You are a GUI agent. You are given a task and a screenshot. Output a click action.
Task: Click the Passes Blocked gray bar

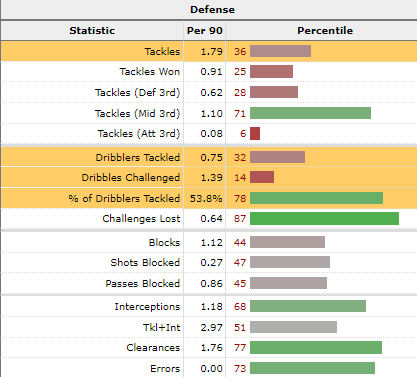click(288, 283)
